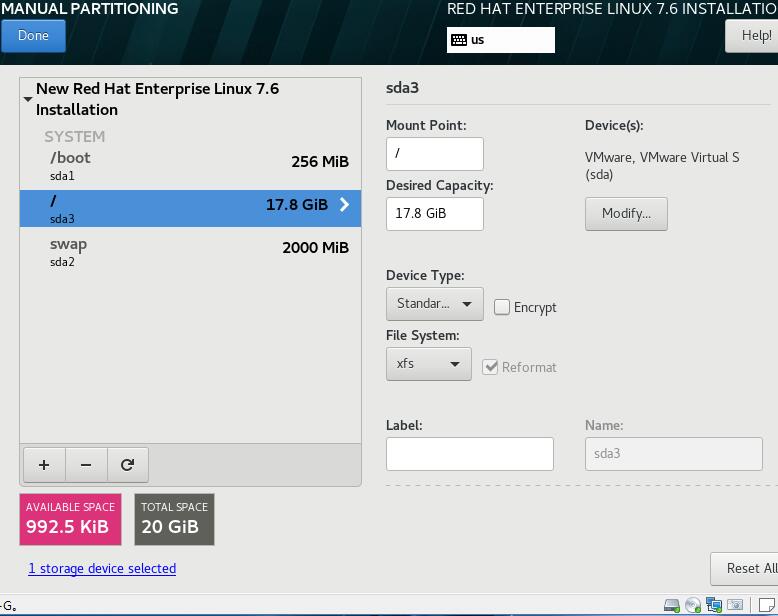
Task: Click the reload storage configuration icon
Action: 128,465
